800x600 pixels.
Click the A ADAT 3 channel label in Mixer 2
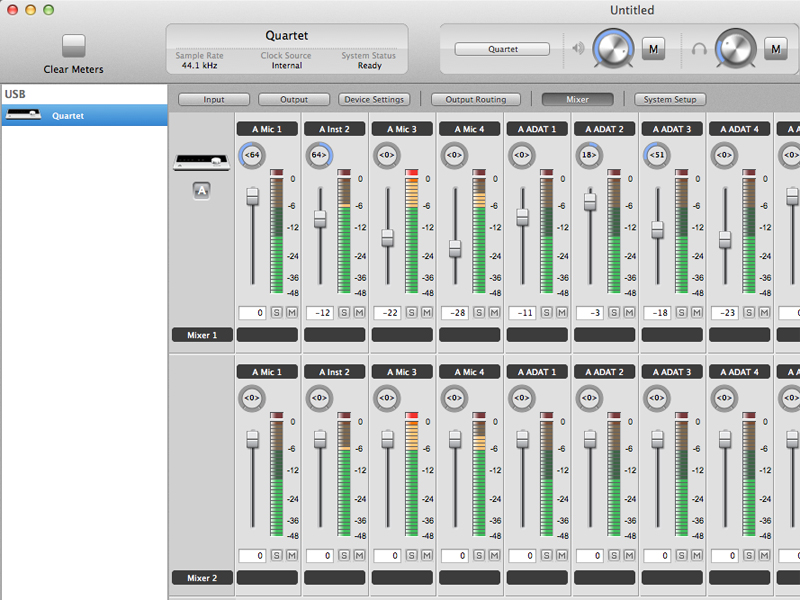click(x=672, y=372)
